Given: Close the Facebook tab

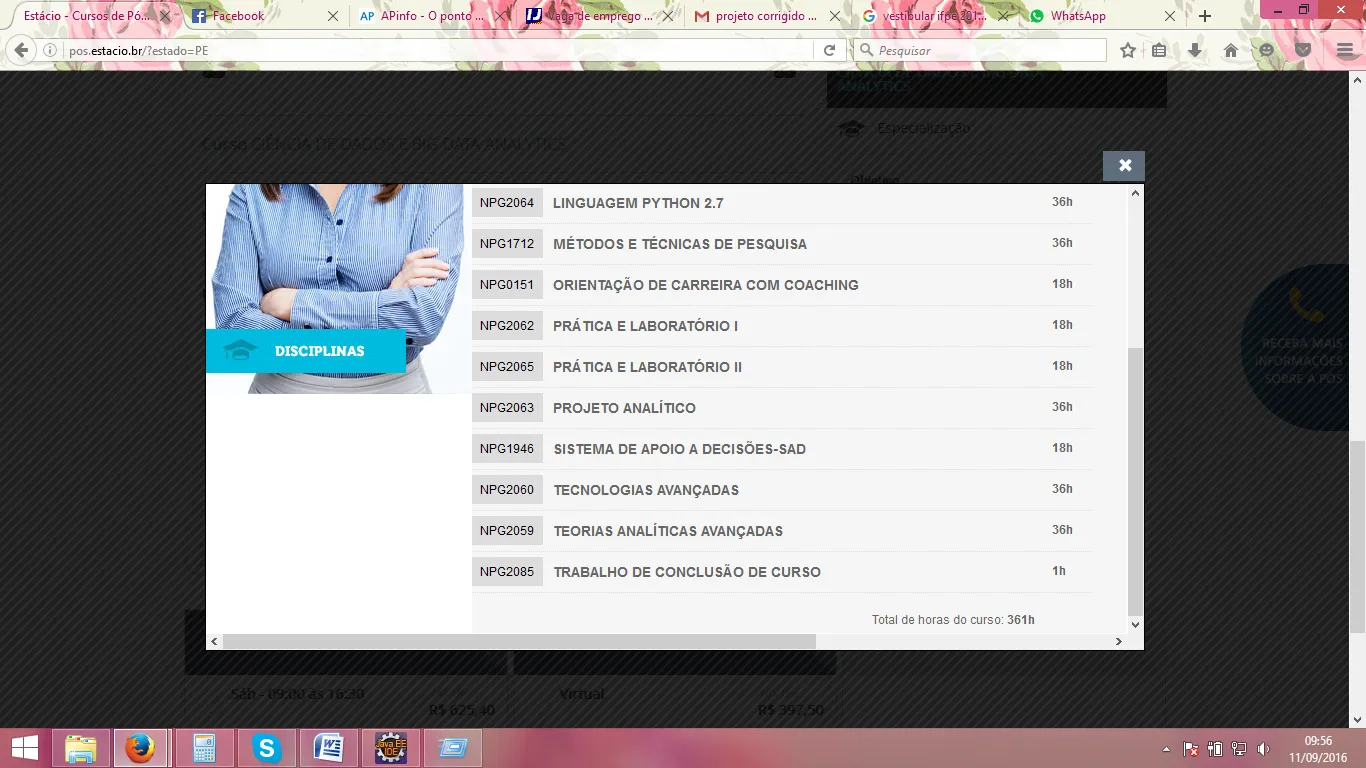Looking at the screenshot, I should (x=333, y=16).
